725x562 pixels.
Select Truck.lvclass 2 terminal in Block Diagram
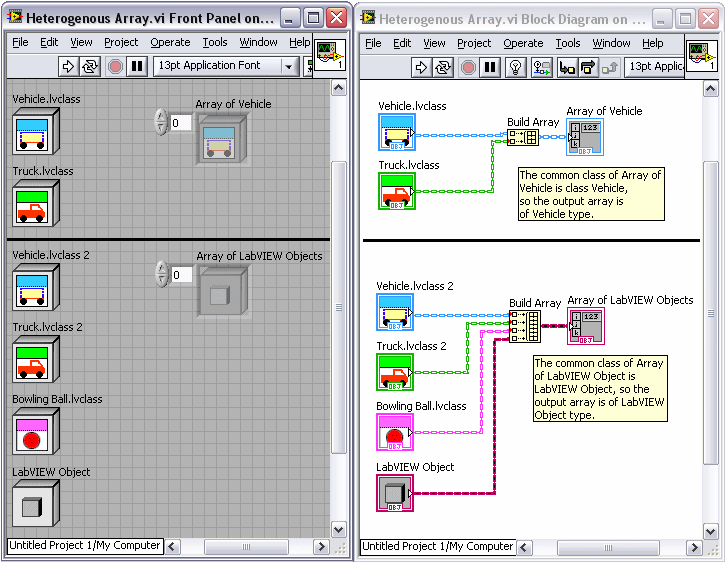(x=395, y=372)
